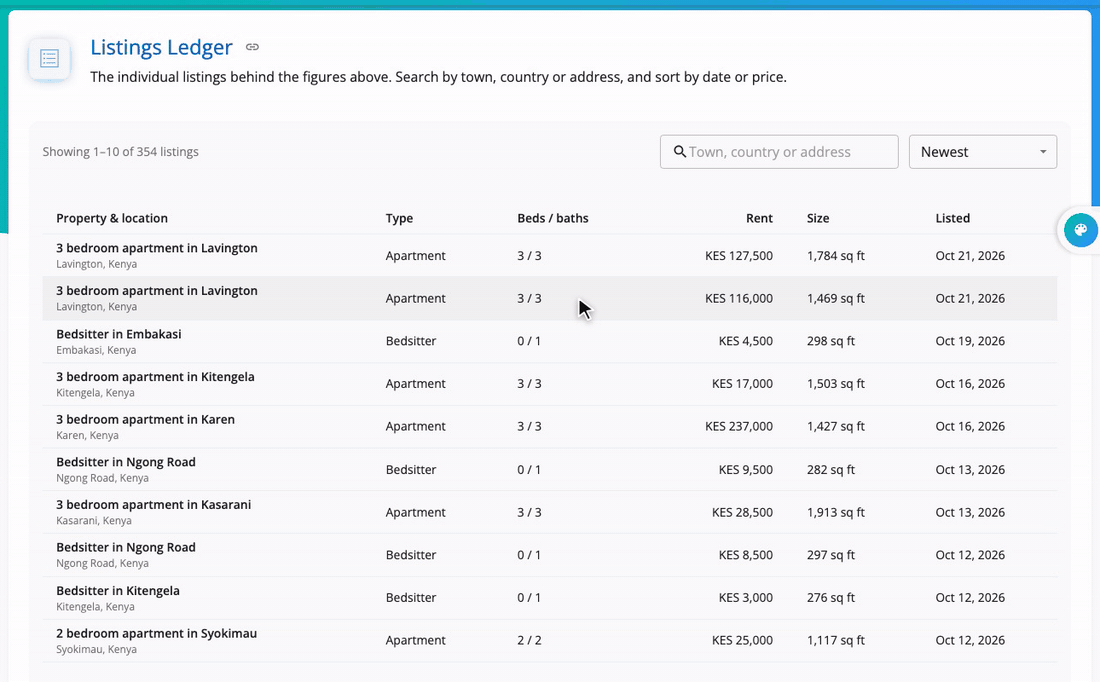Click the Beds / baths column header

click(x=553, y=218)
